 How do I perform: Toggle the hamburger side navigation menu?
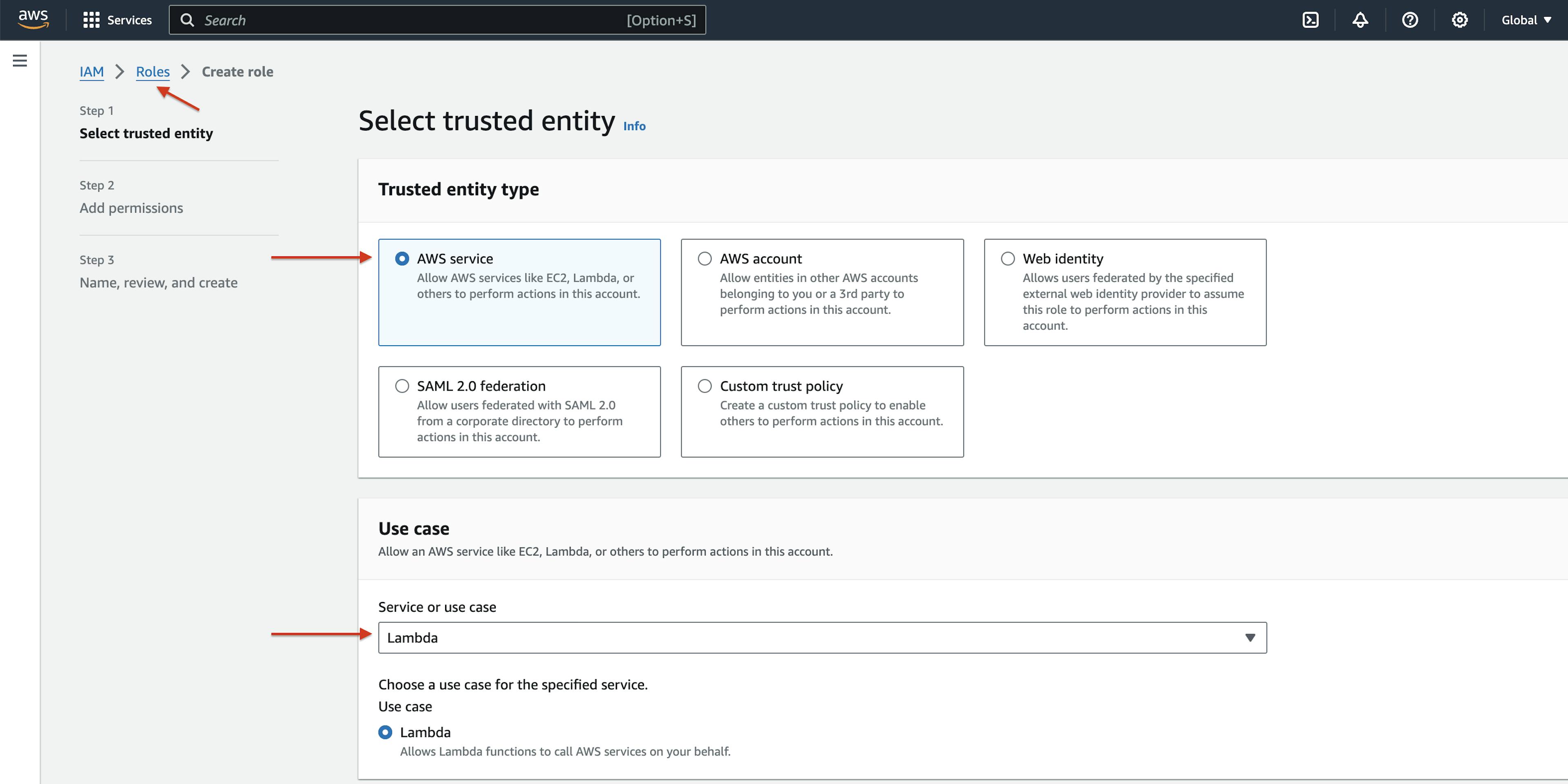point(20,60)
